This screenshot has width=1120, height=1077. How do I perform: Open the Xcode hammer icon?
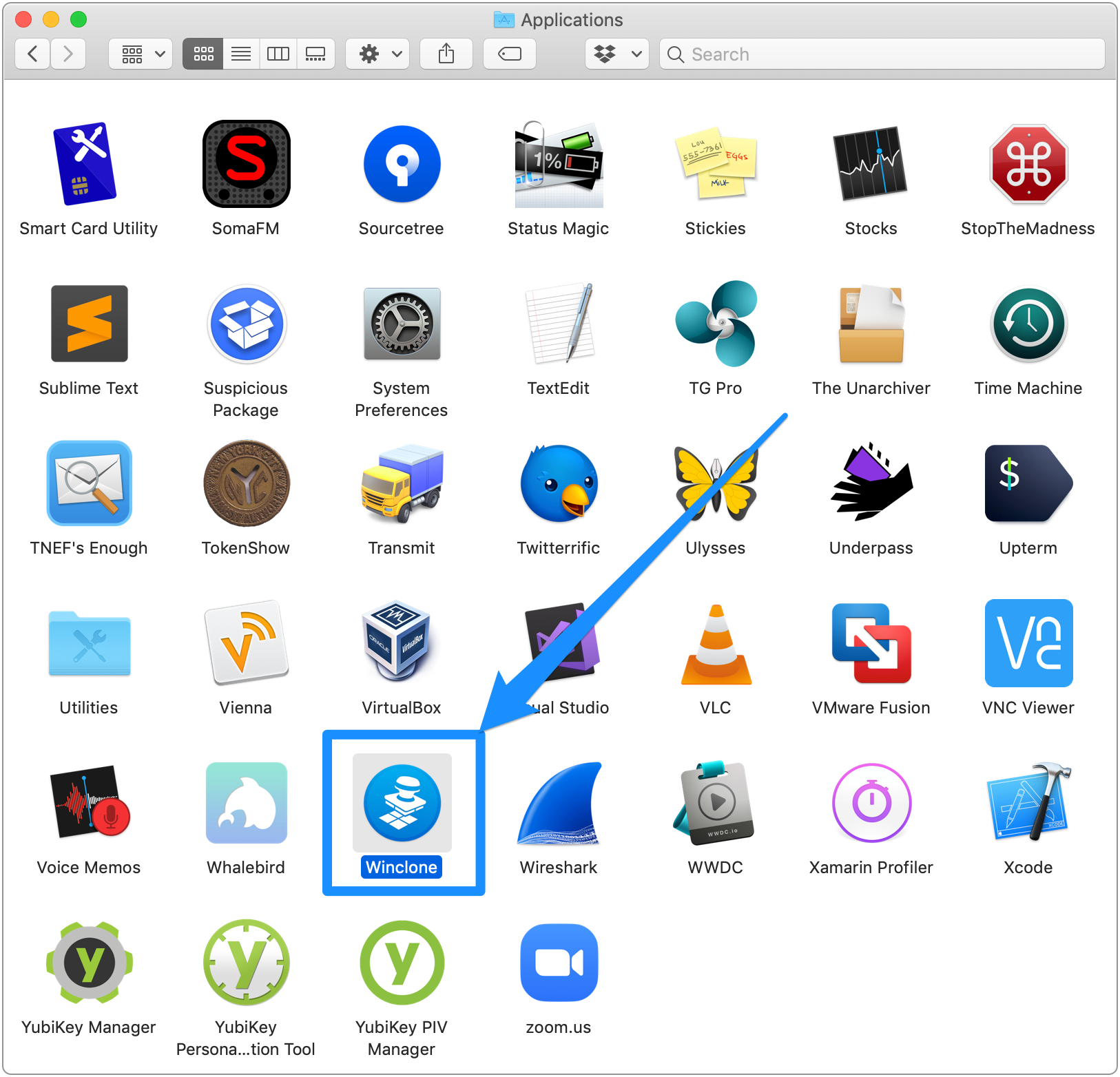click(1028, 802)
